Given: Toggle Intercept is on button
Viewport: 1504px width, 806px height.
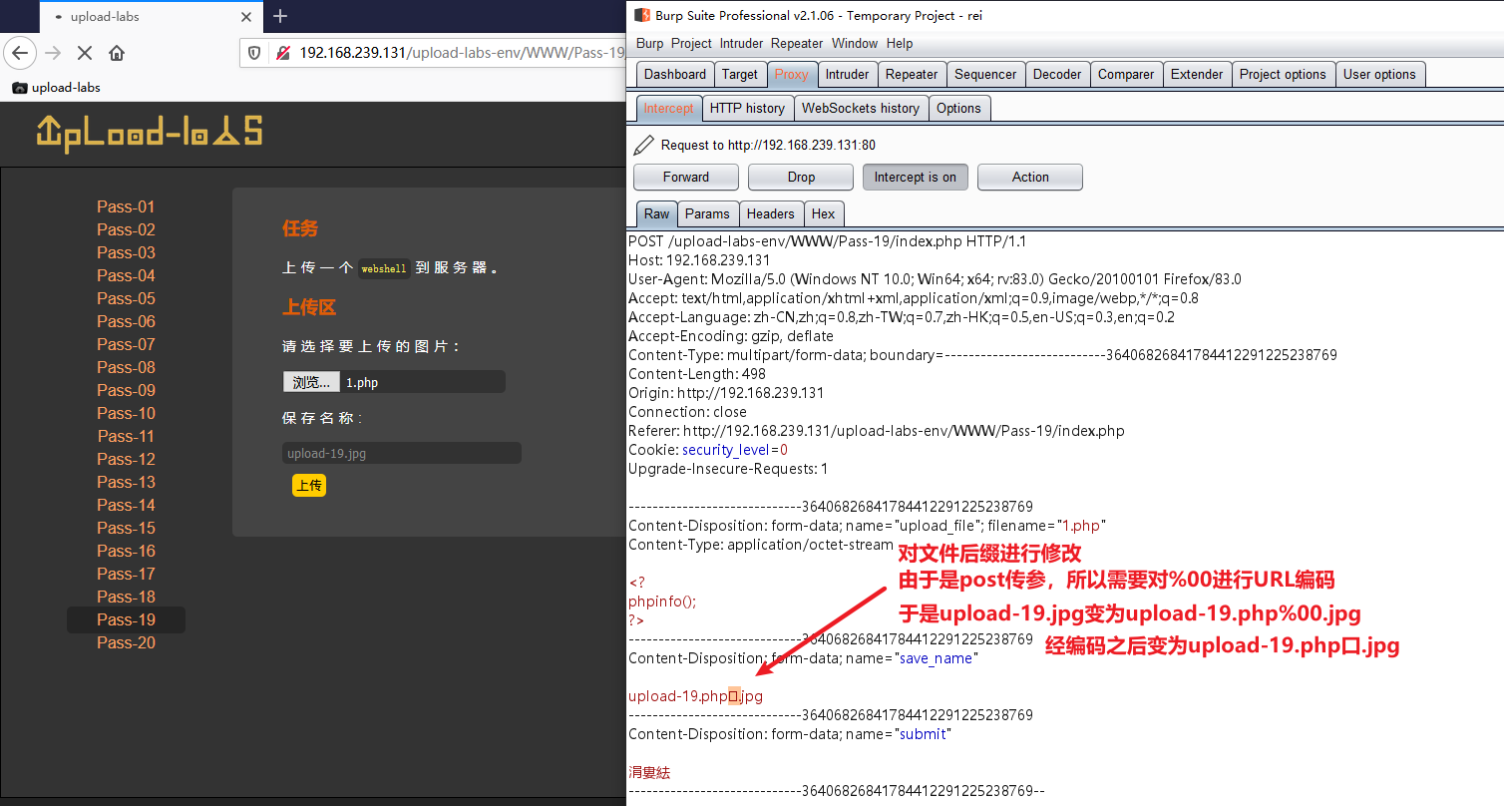Looking at the screenshot, I should 915,177.
